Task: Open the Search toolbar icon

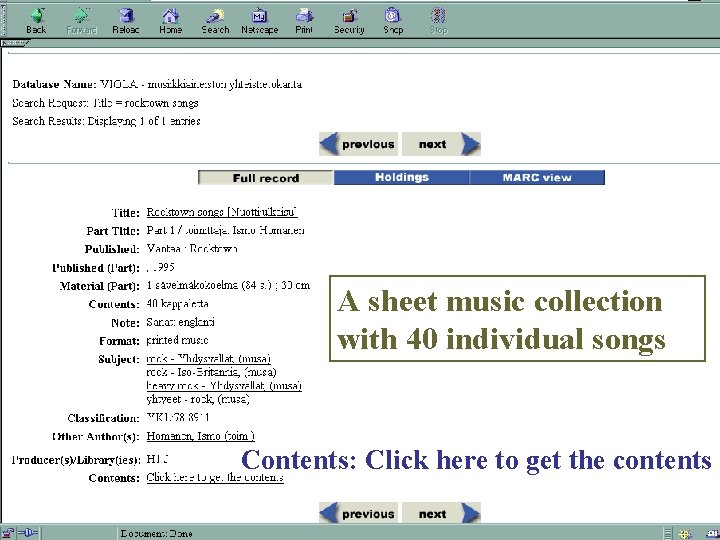Action: pos(215,21)
